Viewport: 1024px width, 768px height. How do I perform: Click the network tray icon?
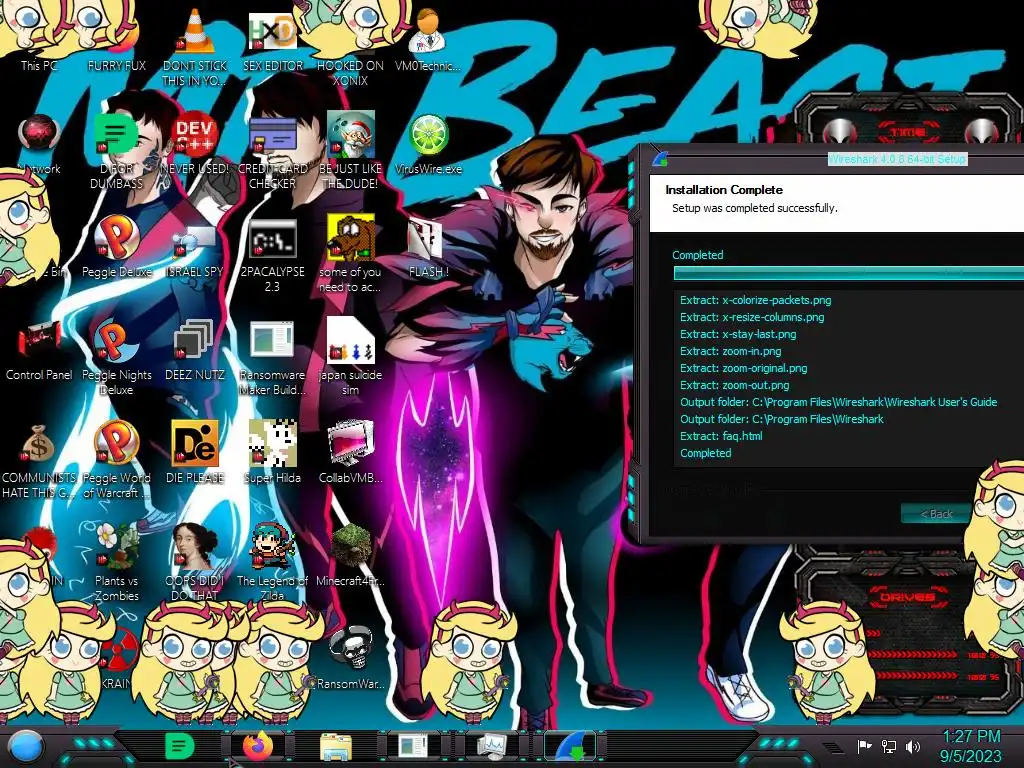click(889, 746)
